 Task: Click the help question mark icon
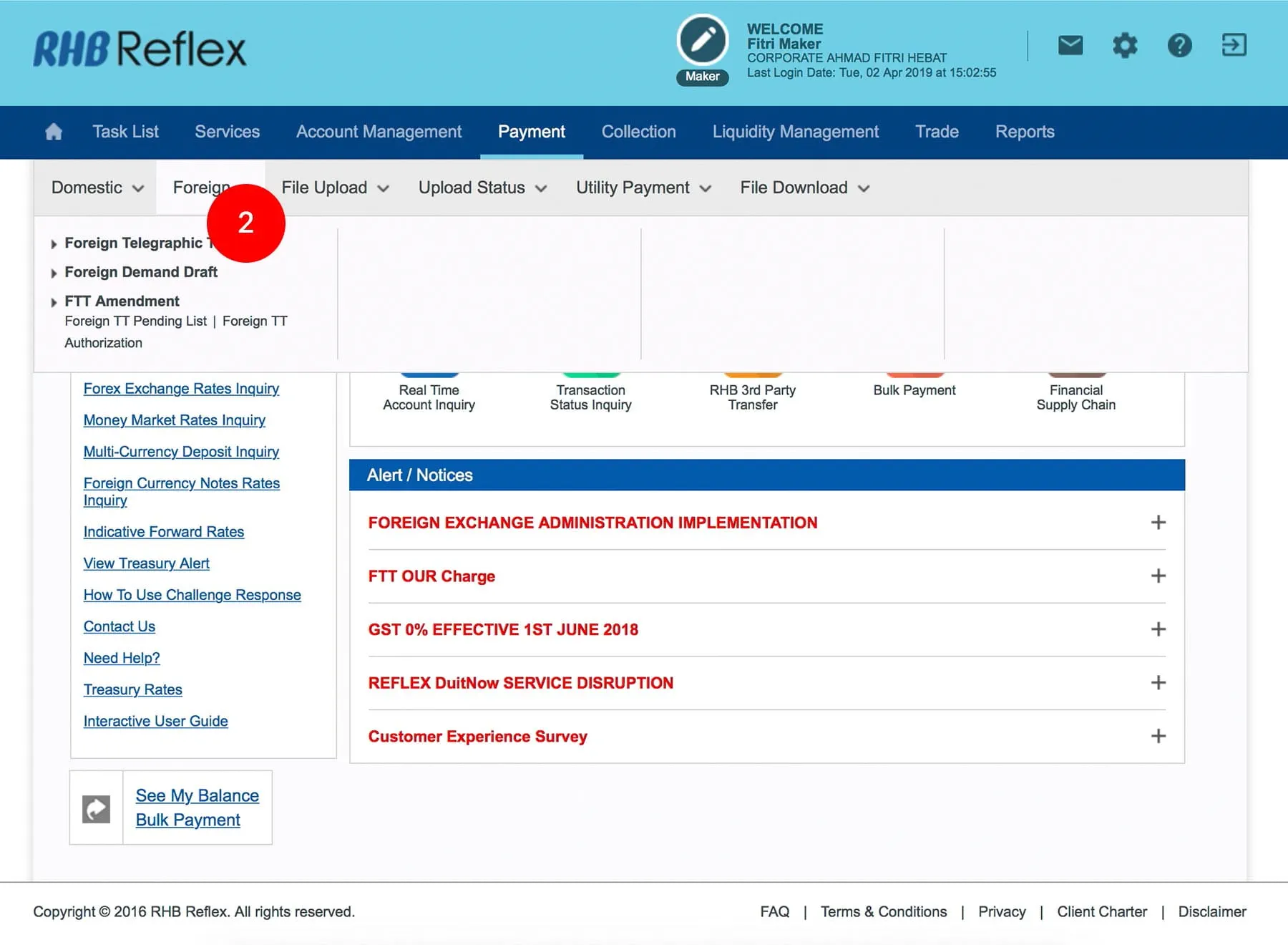click(x=1179, y=46)
